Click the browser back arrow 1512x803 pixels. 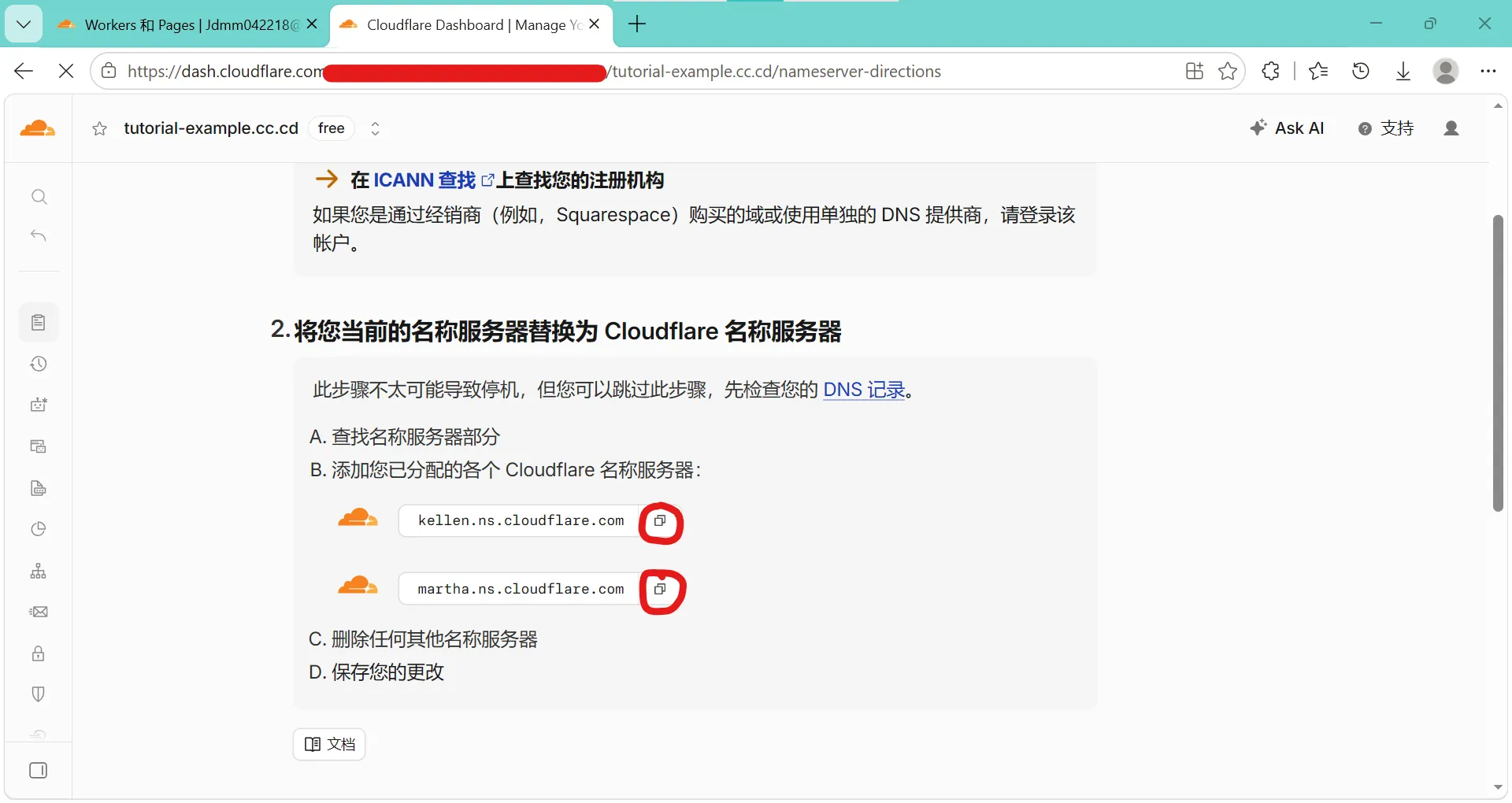coord(24,71)
